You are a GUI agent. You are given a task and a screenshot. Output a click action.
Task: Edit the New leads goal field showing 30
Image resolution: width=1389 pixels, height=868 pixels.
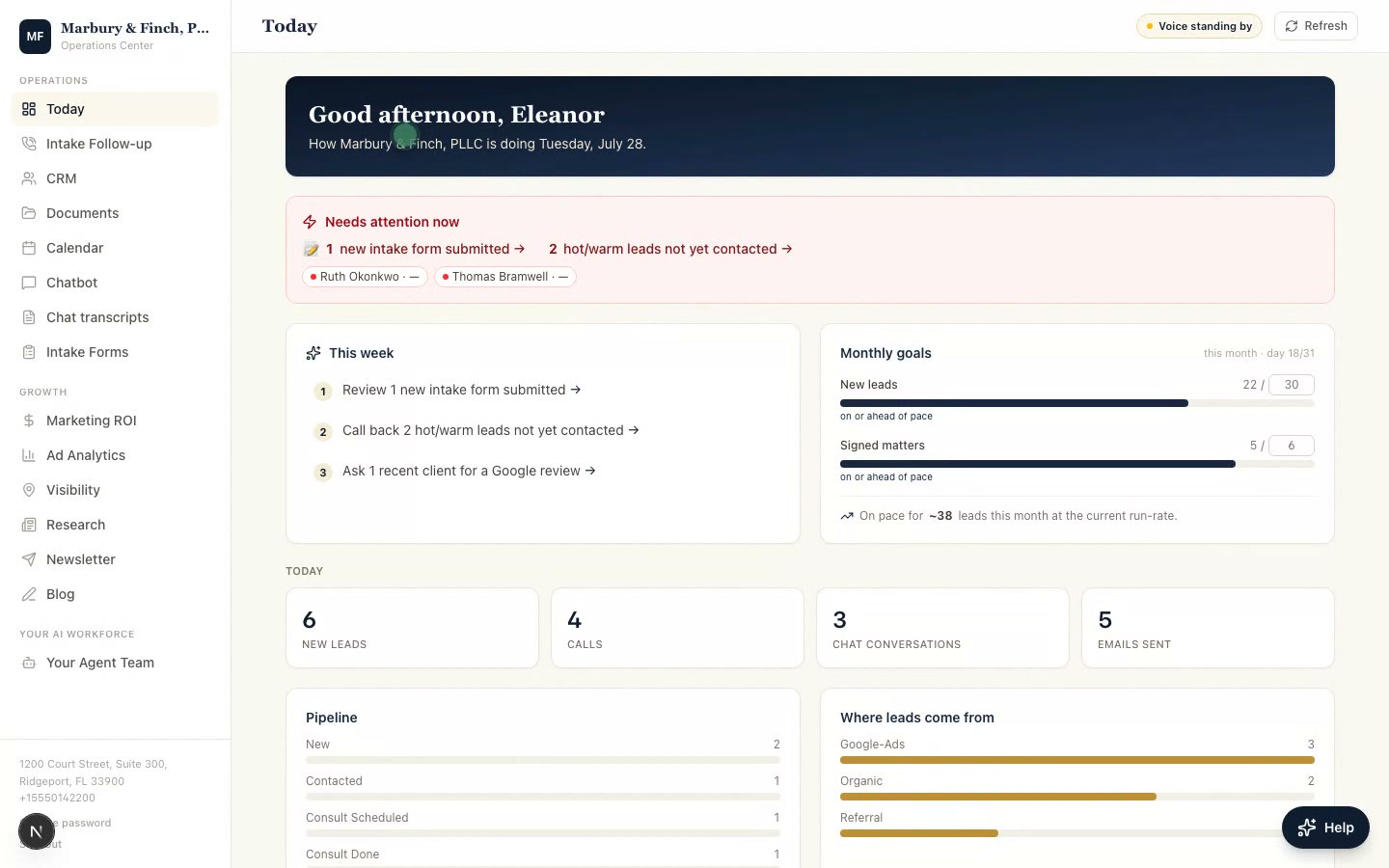(1292, 385)
